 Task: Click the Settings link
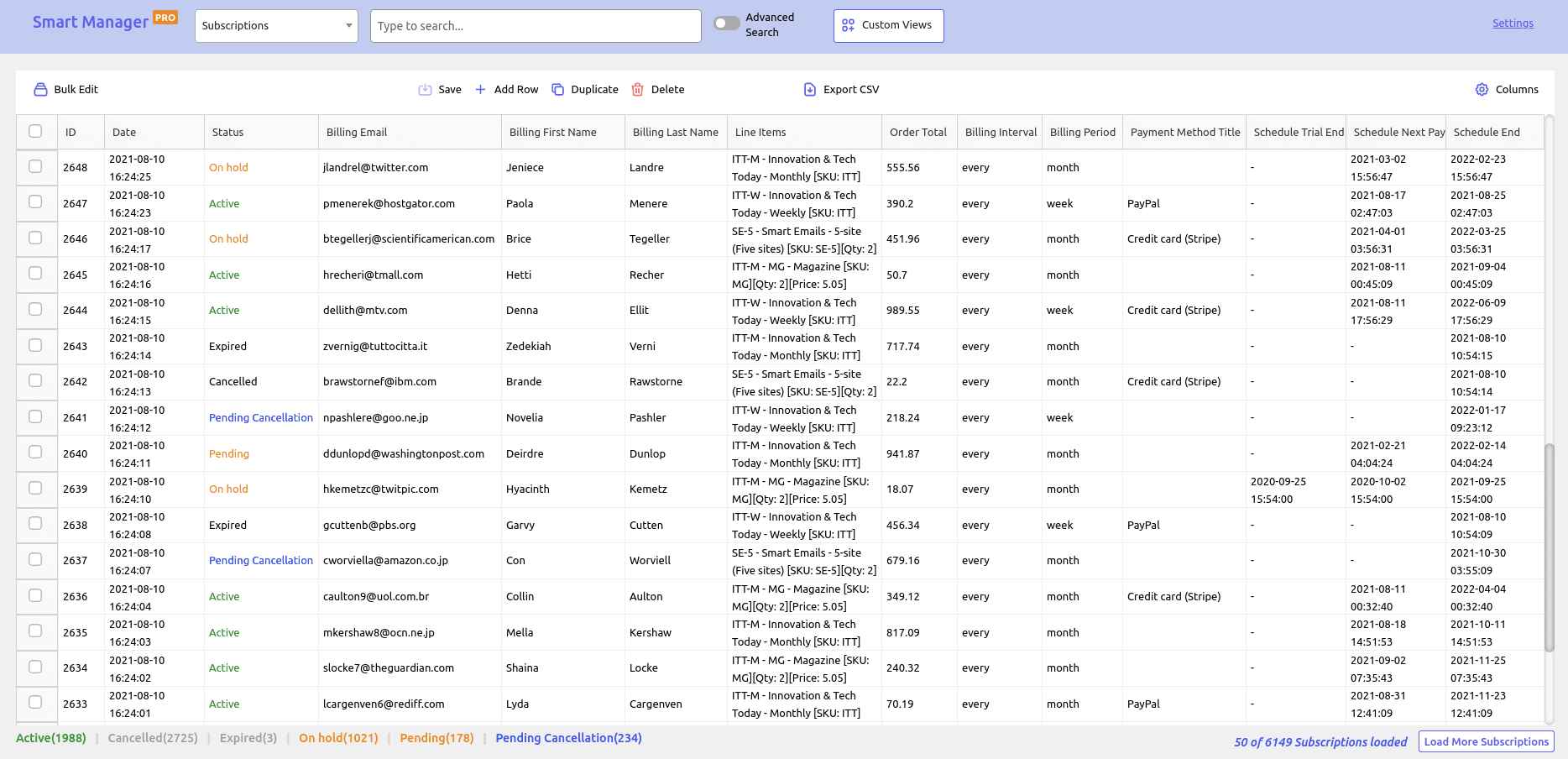tap(1513, 24)
